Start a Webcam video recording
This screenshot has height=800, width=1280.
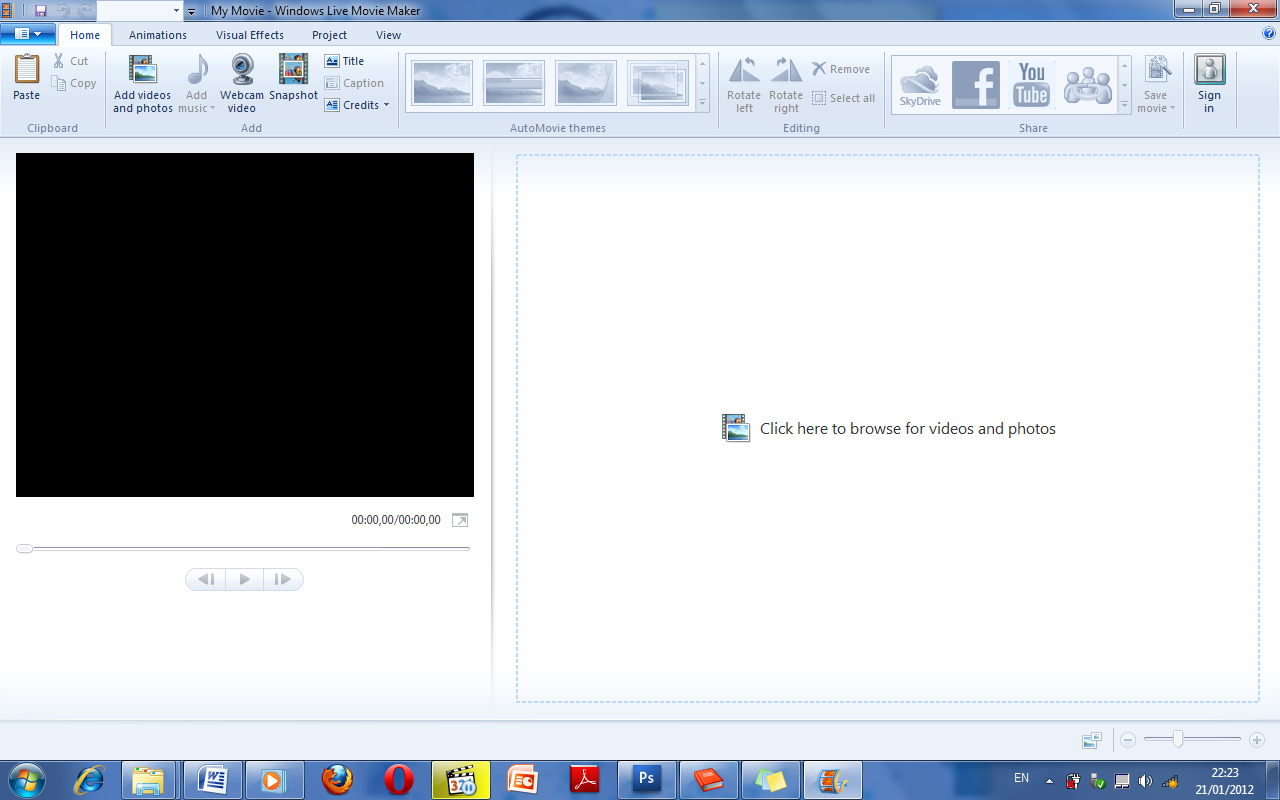(242, 84)
